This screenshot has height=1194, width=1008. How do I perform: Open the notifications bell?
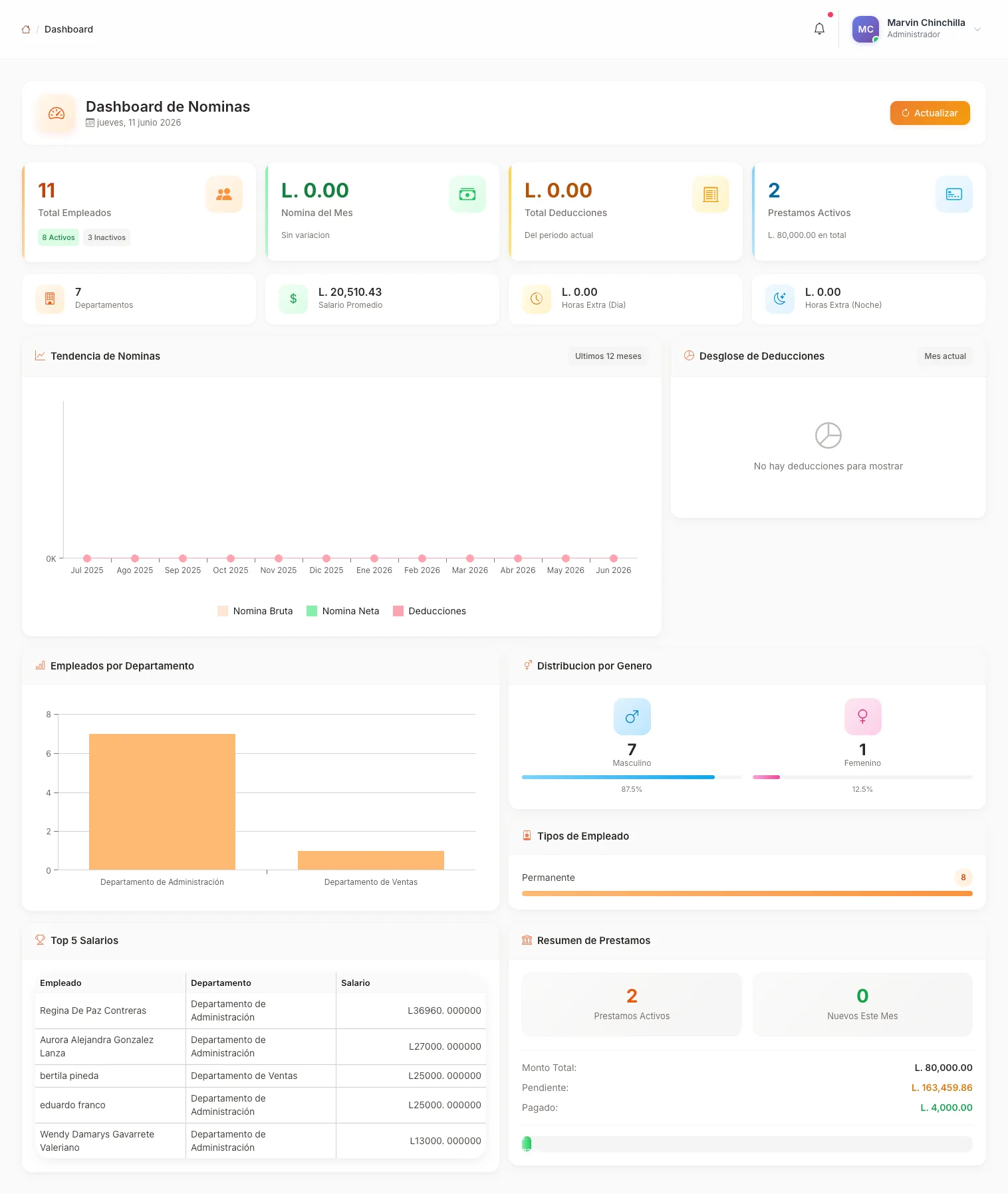point(819,29)
